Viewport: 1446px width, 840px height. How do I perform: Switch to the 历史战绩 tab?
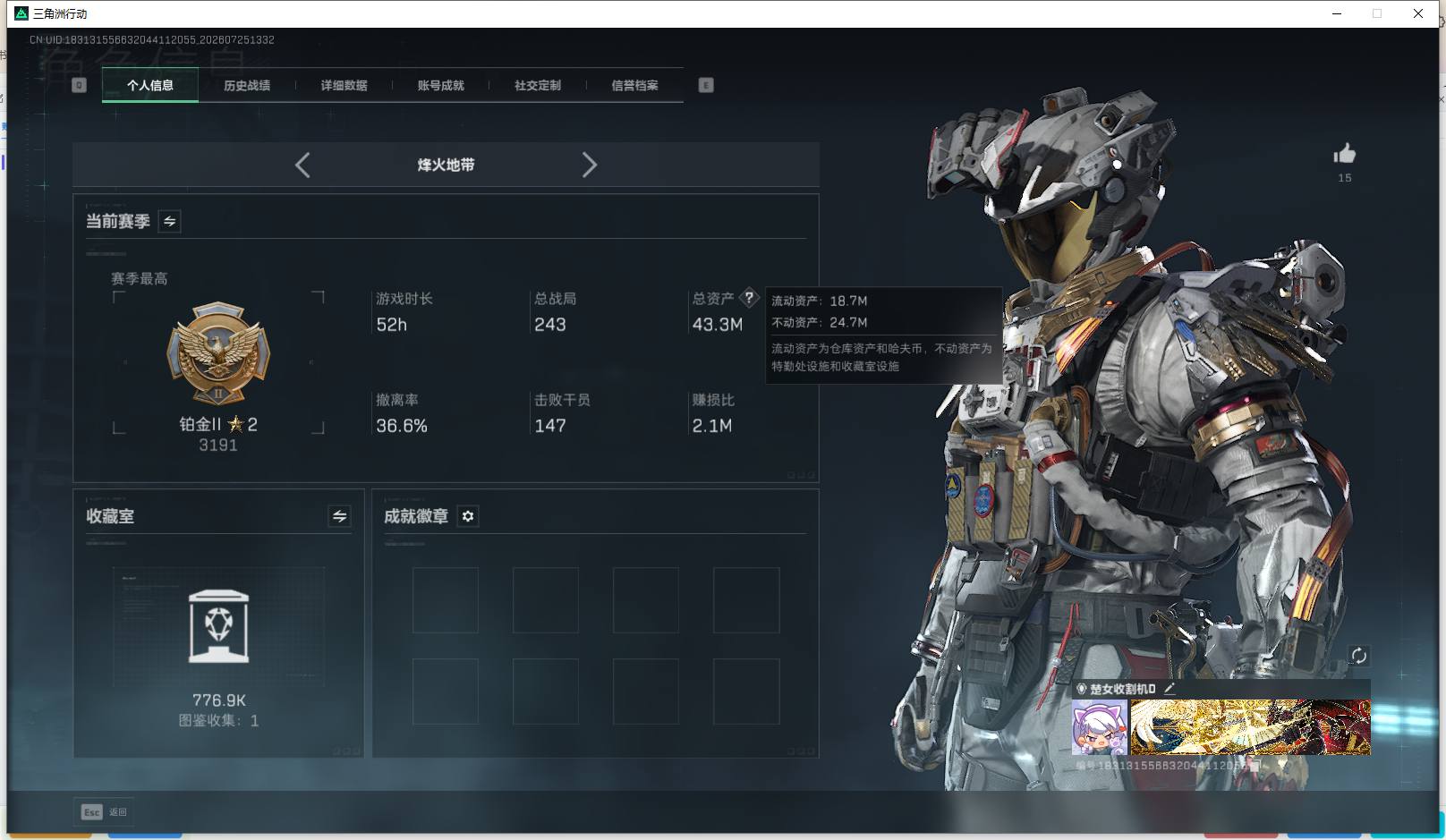tap(247, 85)
